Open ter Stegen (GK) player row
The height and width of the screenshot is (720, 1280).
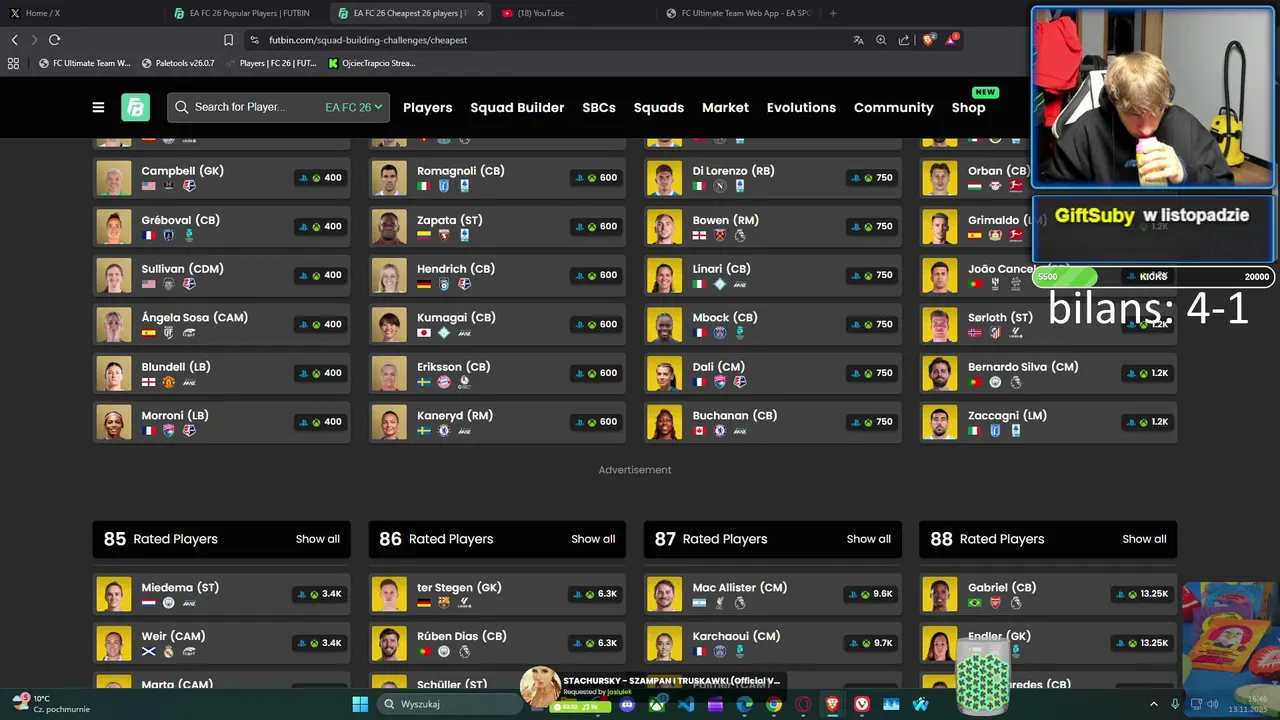pyautogui.click(x=497, y=594)
